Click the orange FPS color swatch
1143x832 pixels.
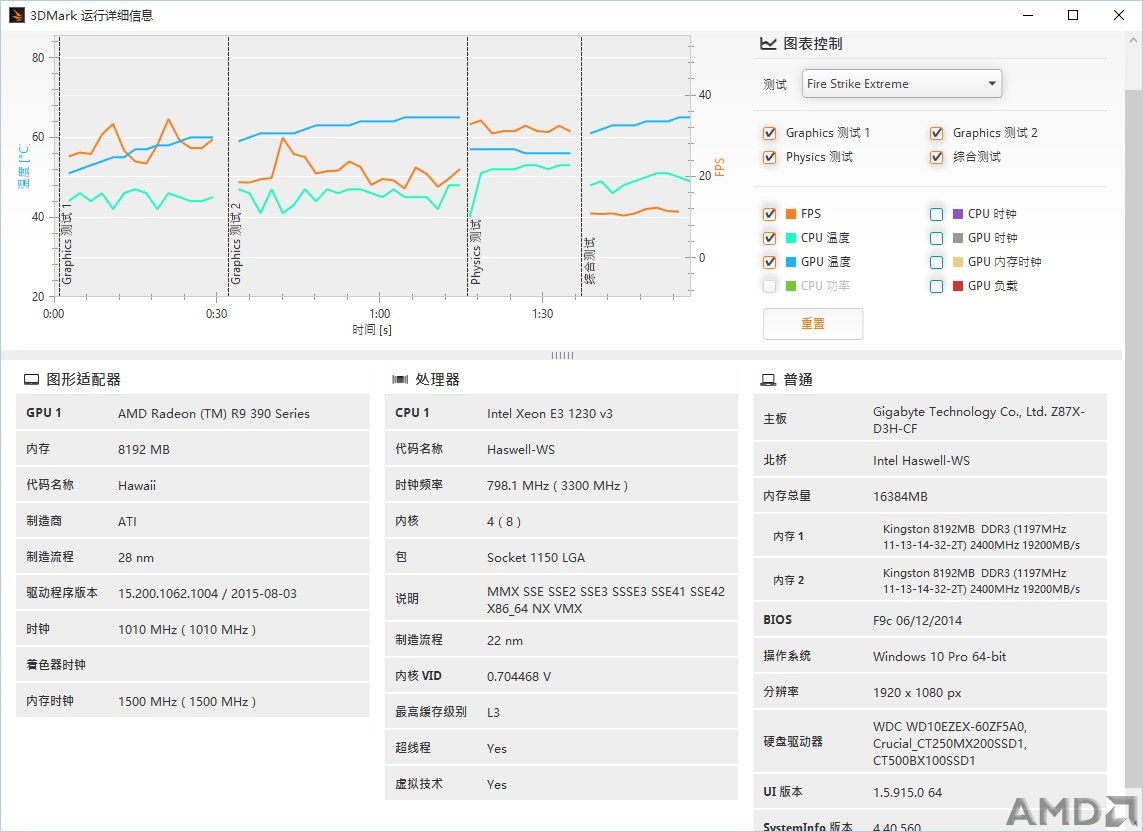pyautogui.click(x=791, y=214)
